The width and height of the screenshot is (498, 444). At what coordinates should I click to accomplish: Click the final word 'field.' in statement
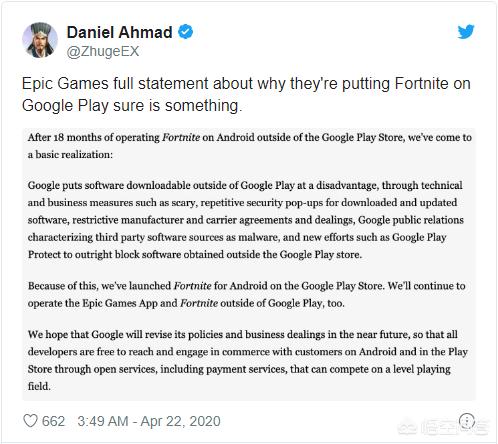pos(39,386)
